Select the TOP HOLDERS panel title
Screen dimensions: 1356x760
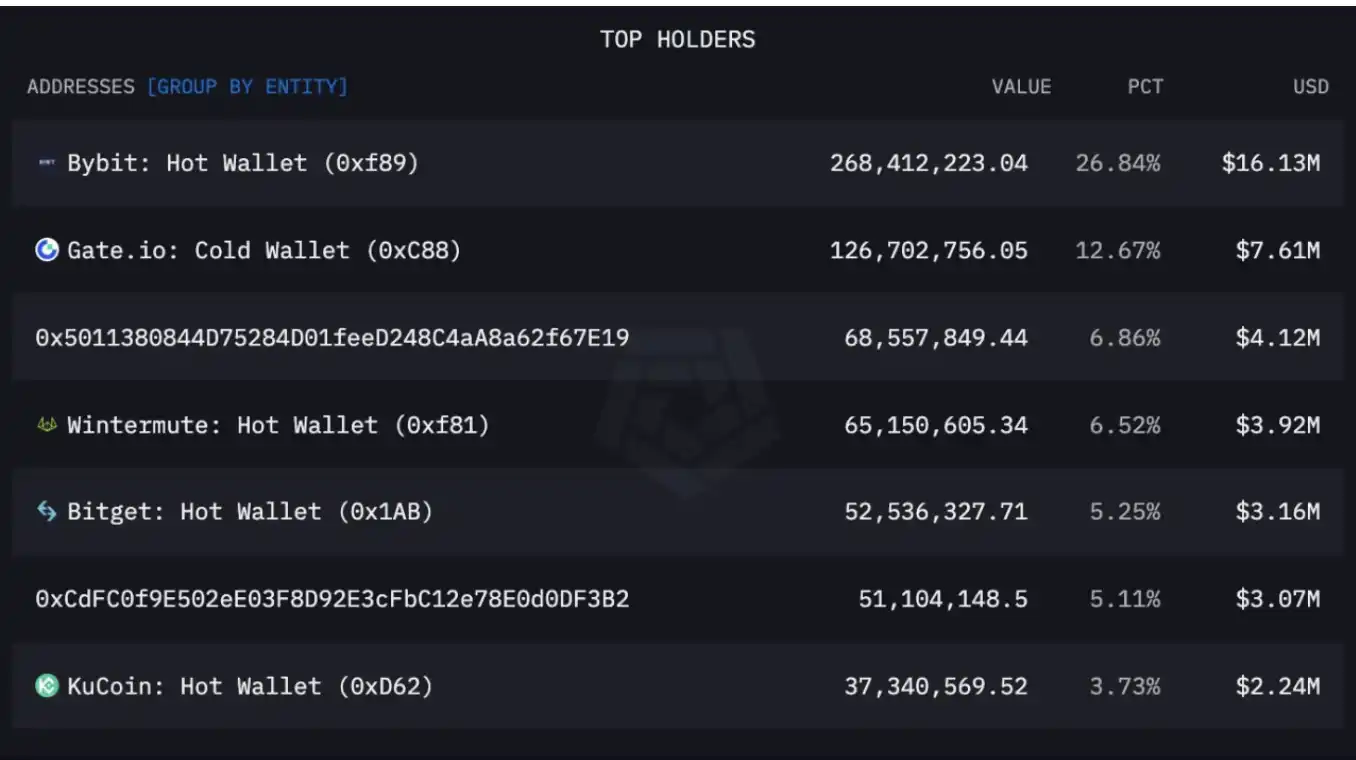[x=677, y=40]
